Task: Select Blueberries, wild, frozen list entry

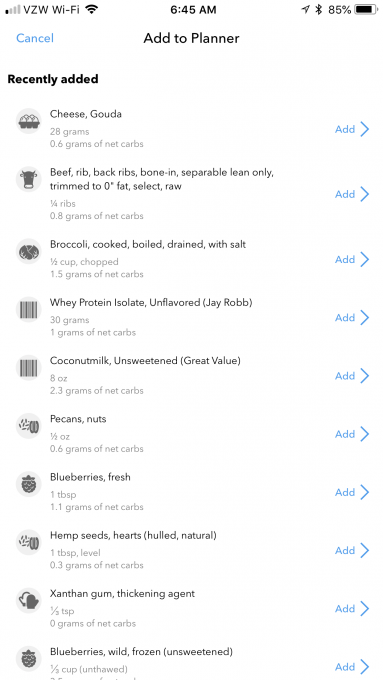Action: pyautogui.click(x=191, y=664)
